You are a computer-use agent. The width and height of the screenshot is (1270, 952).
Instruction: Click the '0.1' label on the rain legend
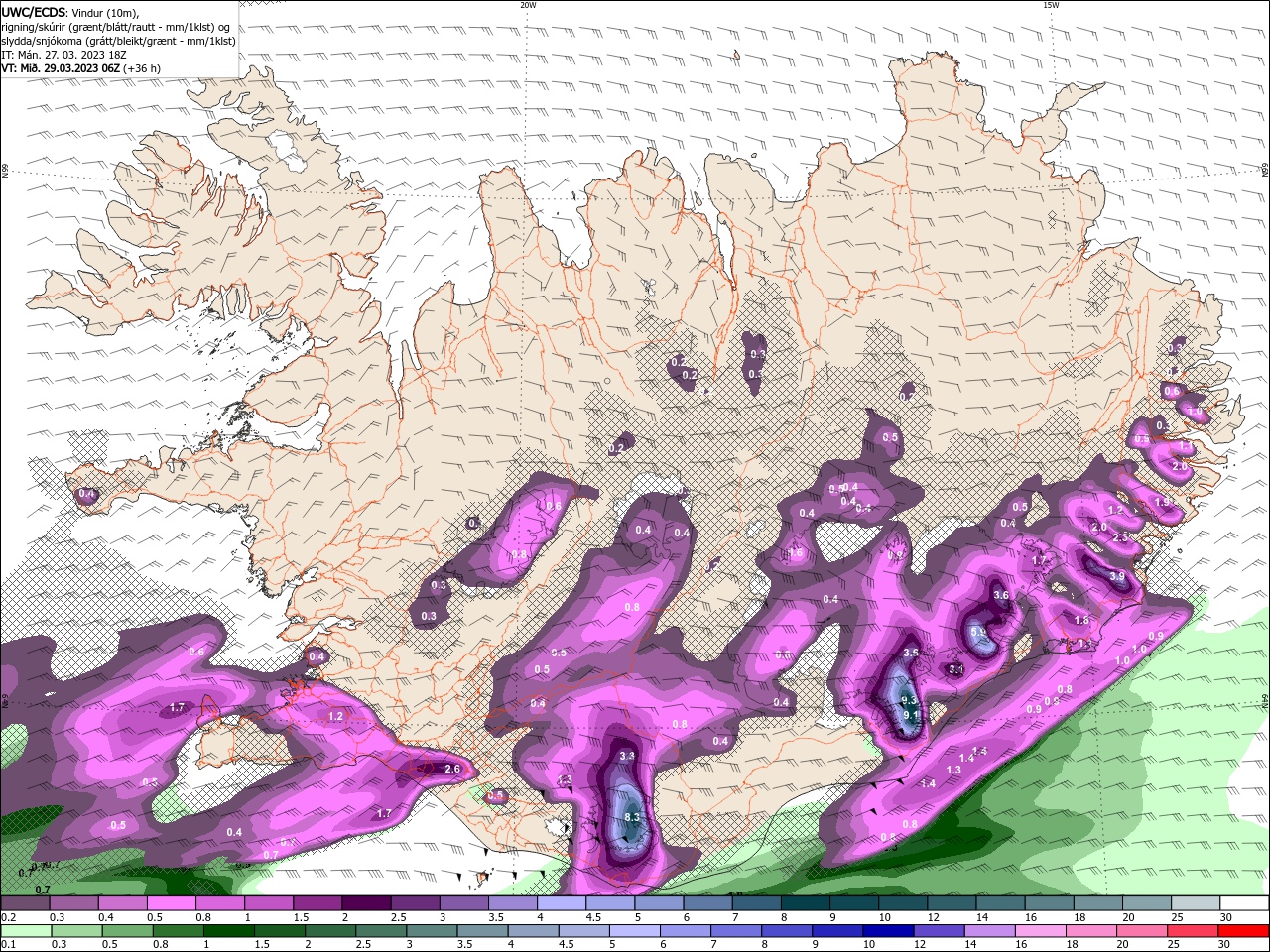pyautogui.click(x=8, y=945)
